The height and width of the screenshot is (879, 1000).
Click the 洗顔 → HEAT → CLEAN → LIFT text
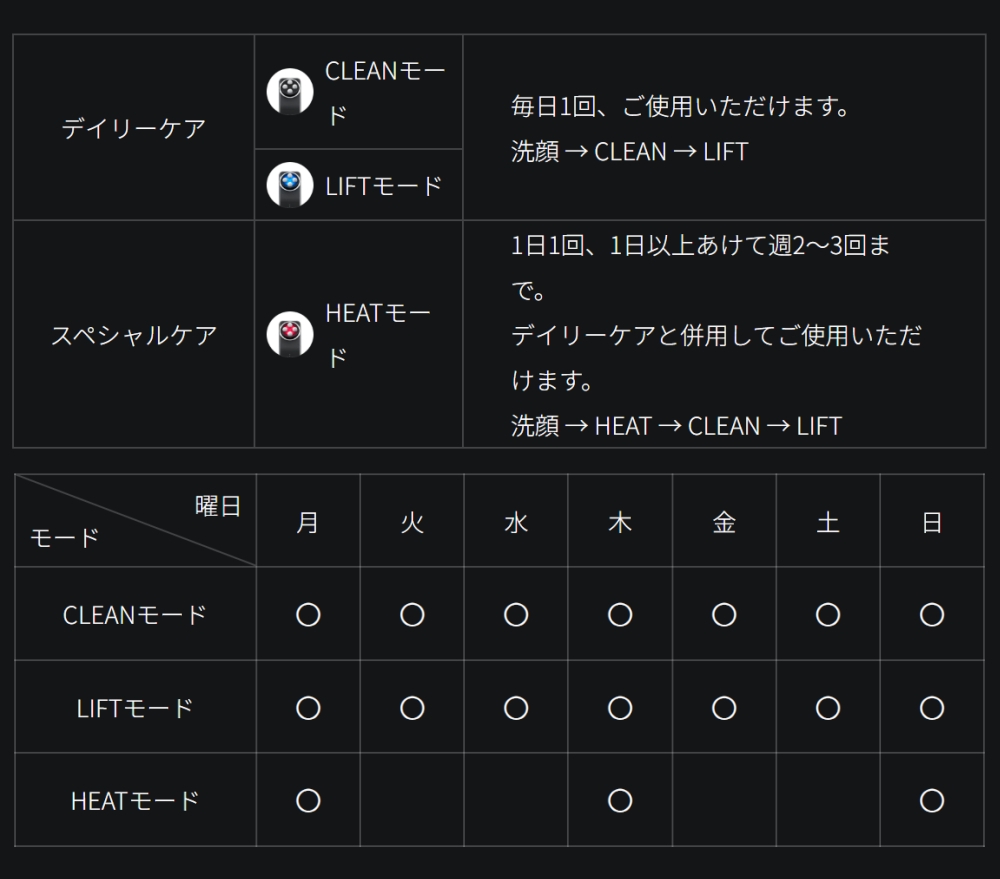pyautogui.click(x=676, y=426)
